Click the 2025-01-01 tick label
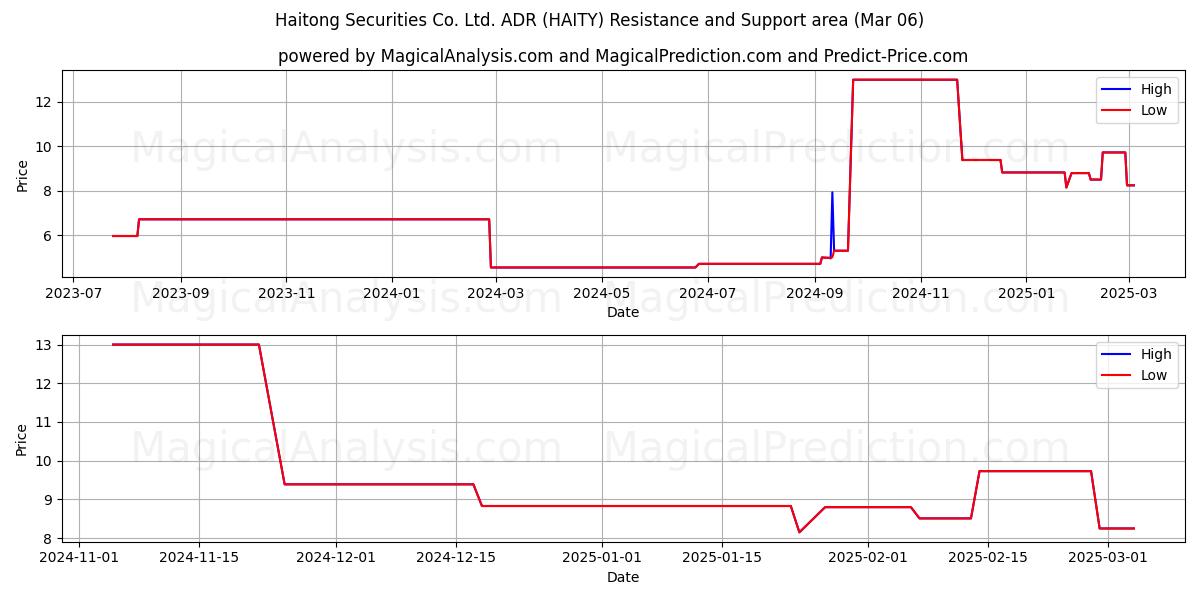1200x600 pixels. (602, 559)
